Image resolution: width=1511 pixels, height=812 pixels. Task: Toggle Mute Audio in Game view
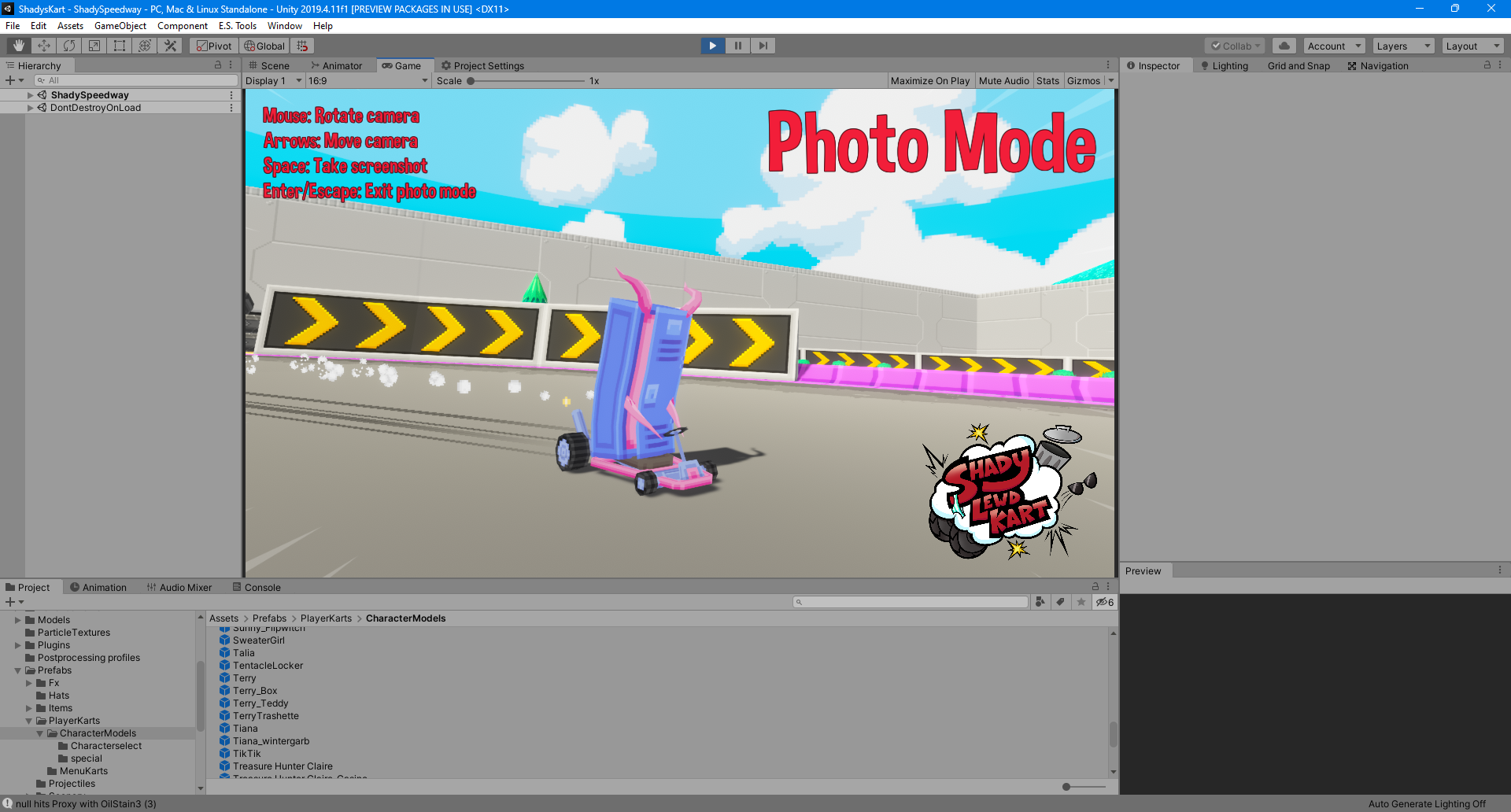1003,80
